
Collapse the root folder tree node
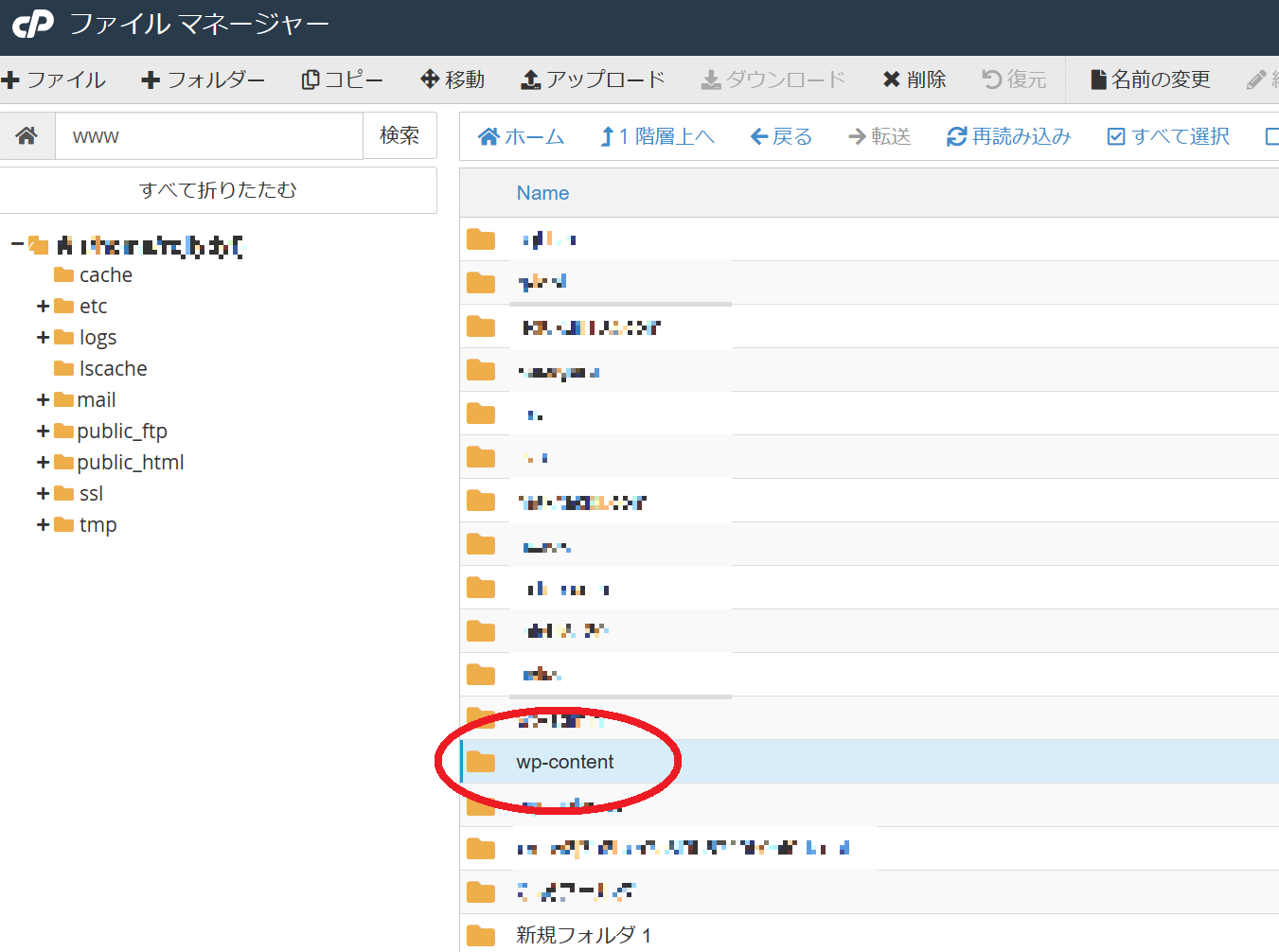[x=17, y=245]
